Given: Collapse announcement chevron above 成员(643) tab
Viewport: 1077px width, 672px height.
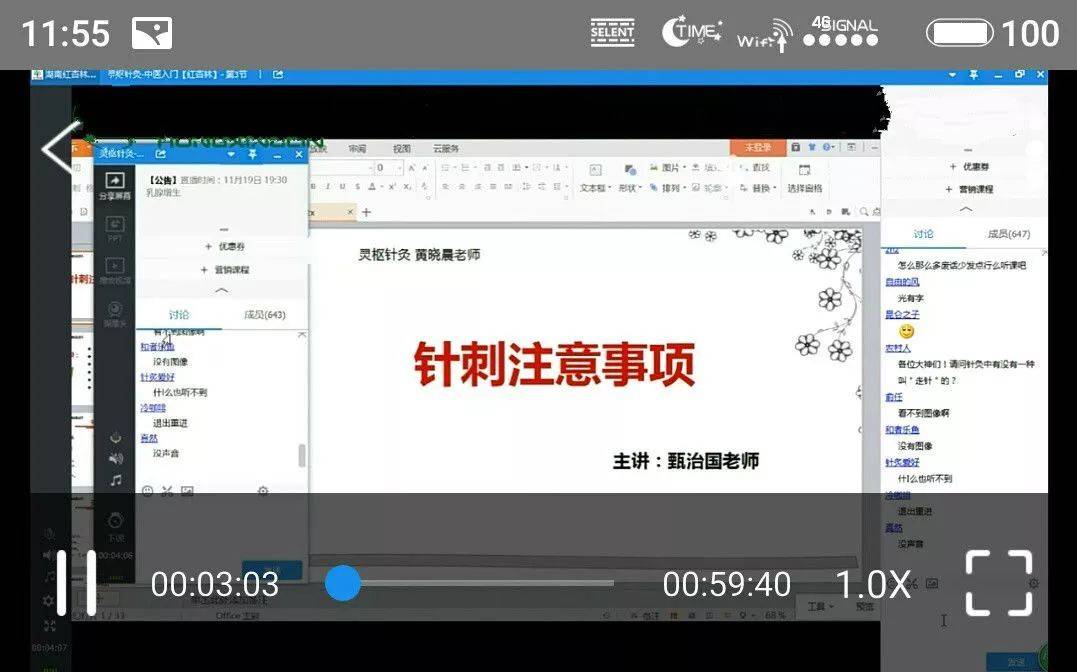Looking at the screenshot, I should tap(222, 291).
